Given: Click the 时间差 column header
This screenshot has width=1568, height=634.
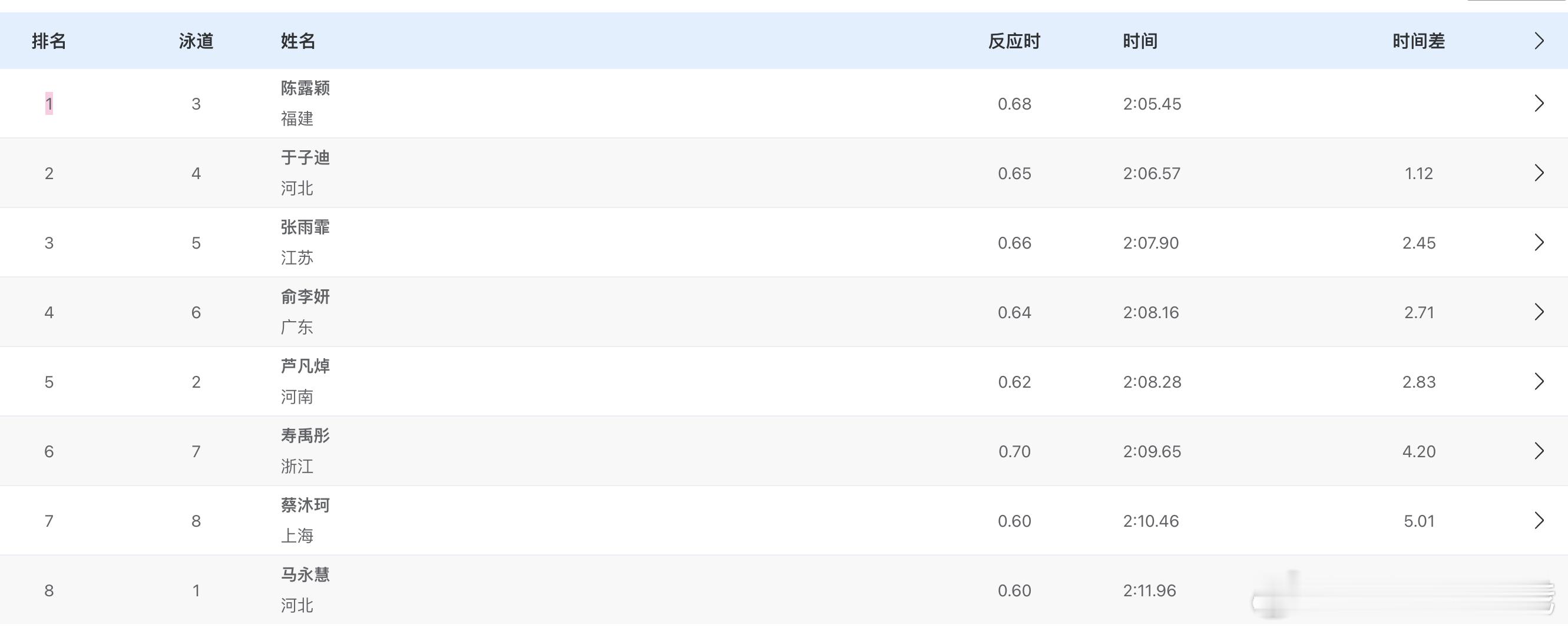Looking at the screenshot, I should tap(1418, 41).
